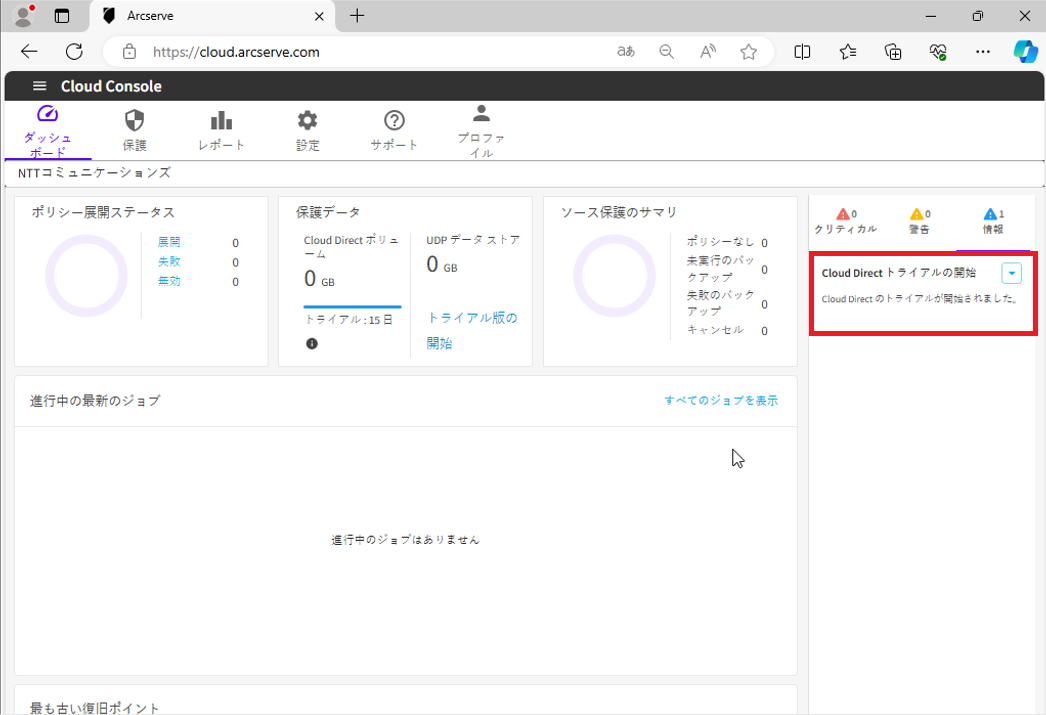Refresh the page in the browser
The width and height of the screenshot is (1046, 715).
[x=74, y=52]
